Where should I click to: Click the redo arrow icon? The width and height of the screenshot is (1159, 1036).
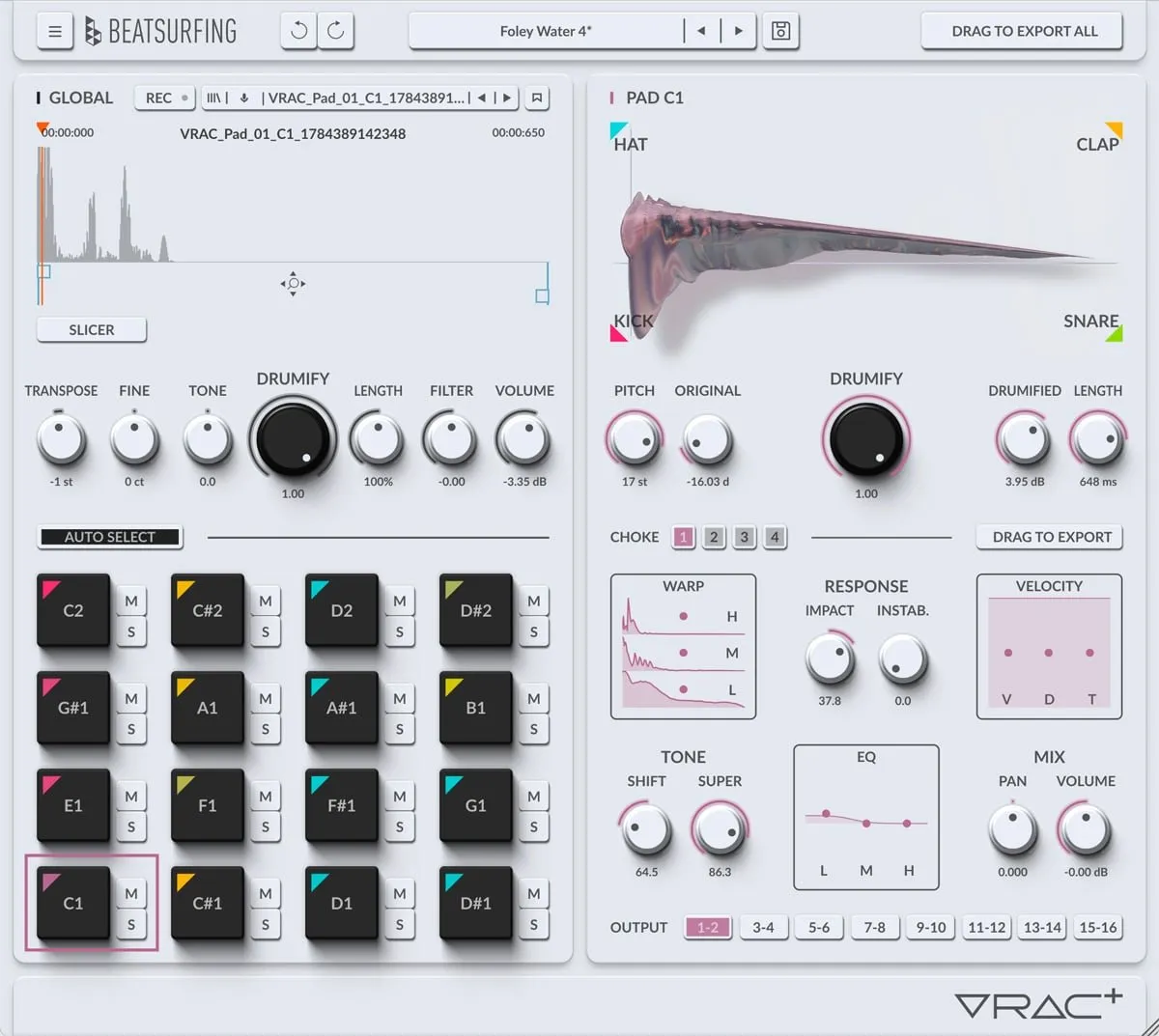336,31
